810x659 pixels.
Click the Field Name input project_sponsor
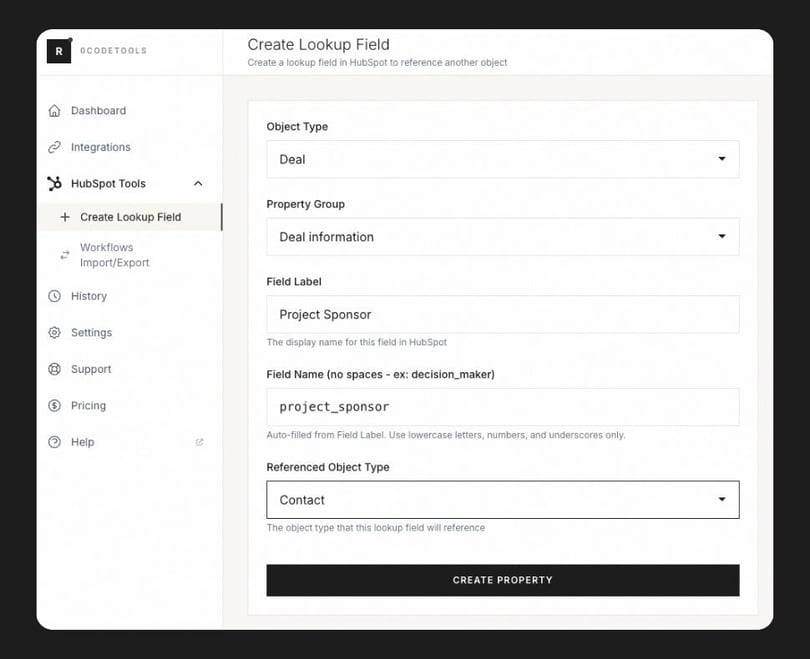(x=502, y=407)
